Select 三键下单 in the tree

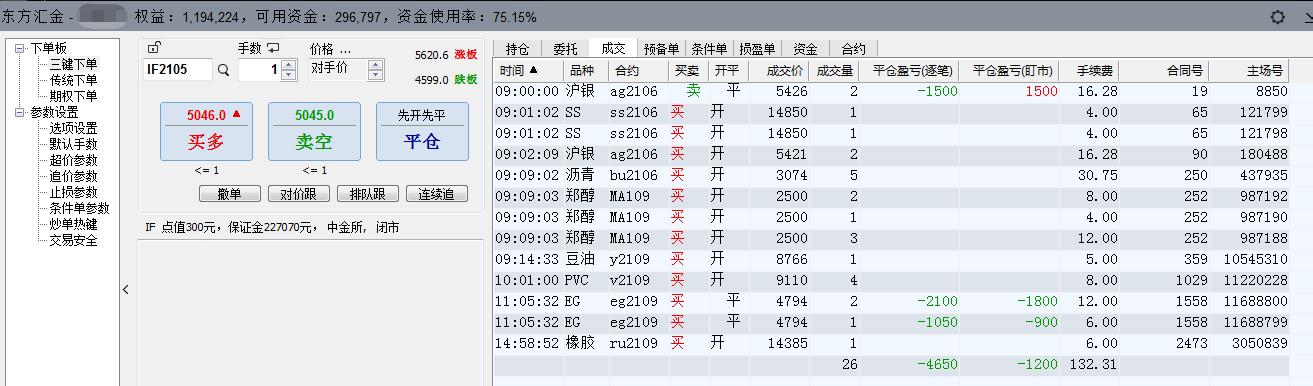pos(73,64)
